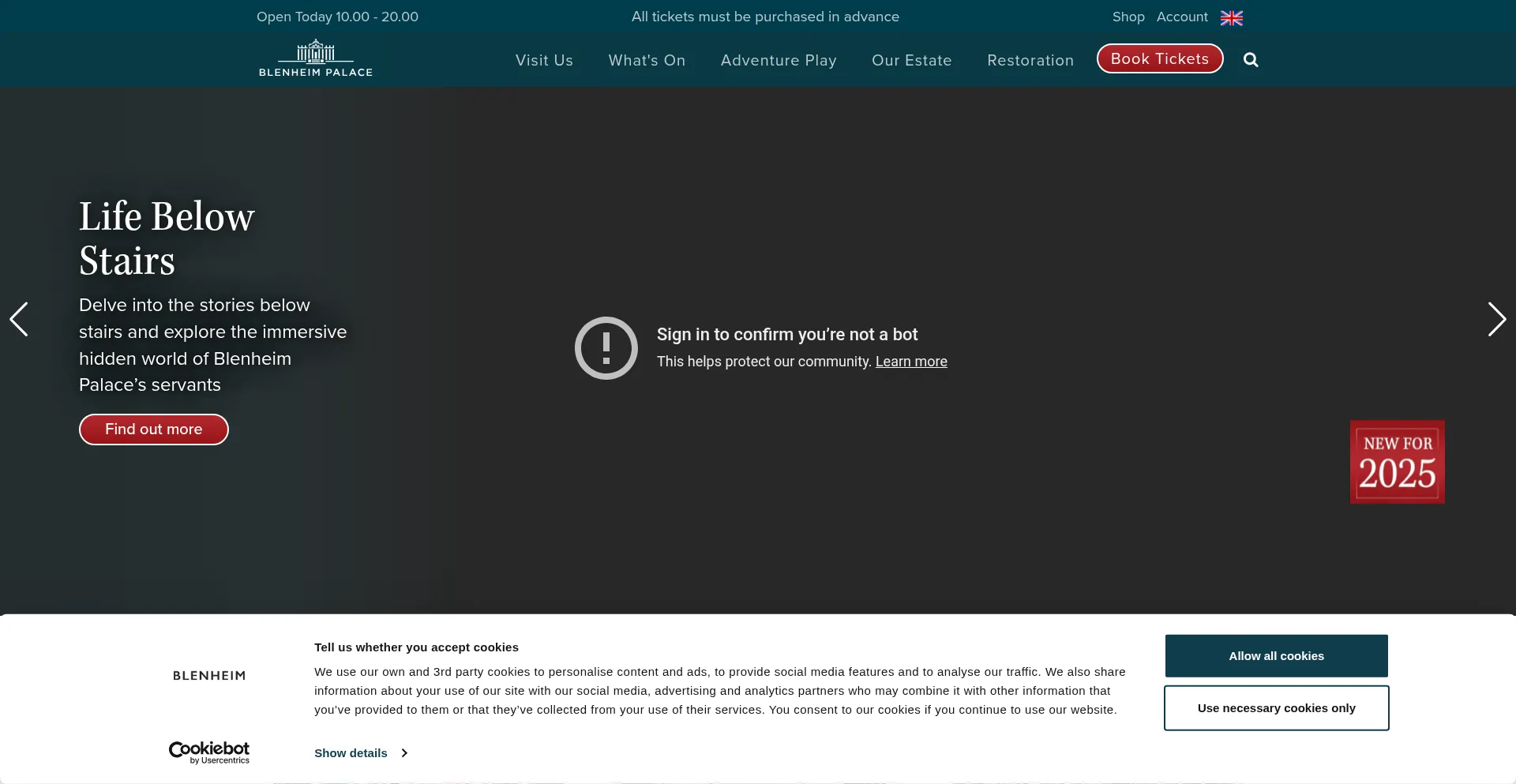
Task: Go to previous slide with left arrow
Action: point(19,319)
